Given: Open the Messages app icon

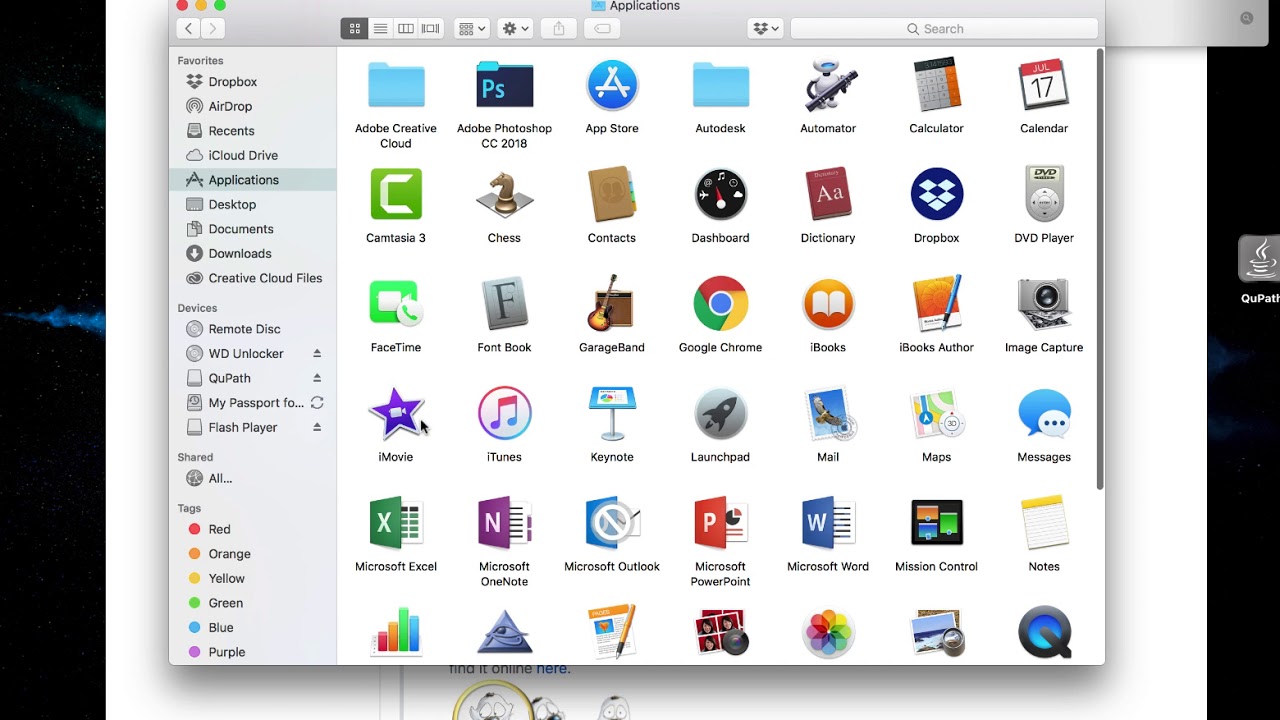Looking at the screenshot, I should point(1044,413).
